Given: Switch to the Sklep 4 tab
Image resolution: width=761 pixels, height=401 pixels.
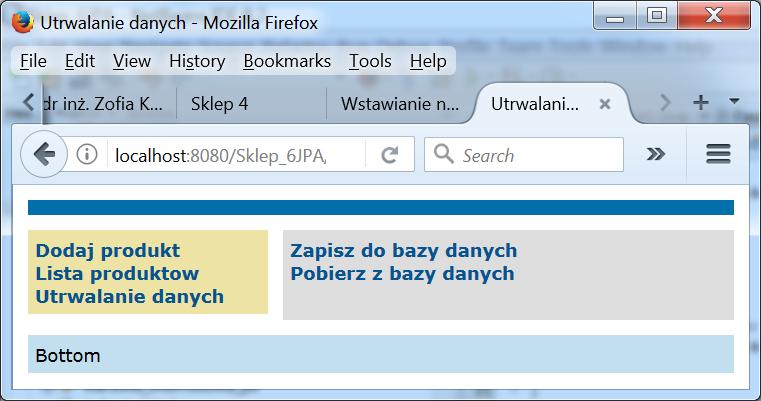Looking at the screenshot, I should coord(251,103).
